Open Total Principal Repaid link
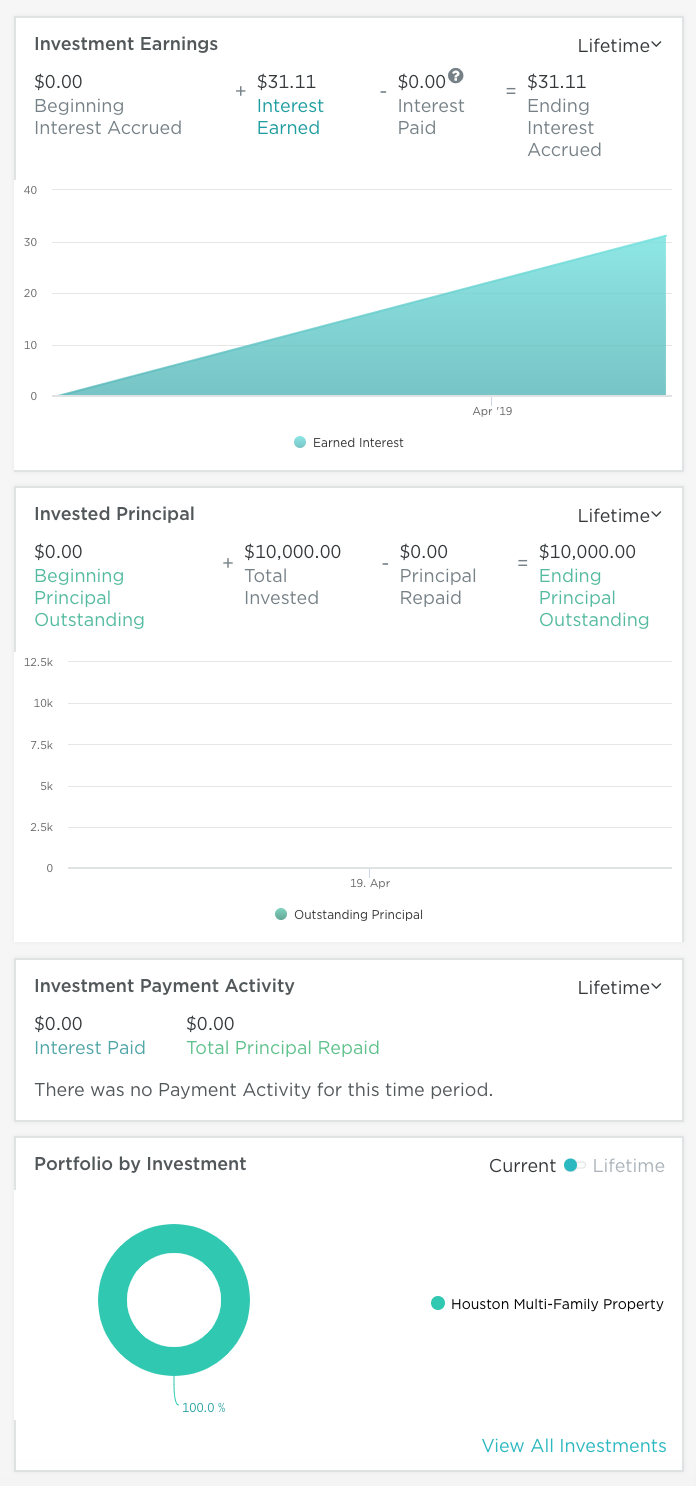 283,1048
